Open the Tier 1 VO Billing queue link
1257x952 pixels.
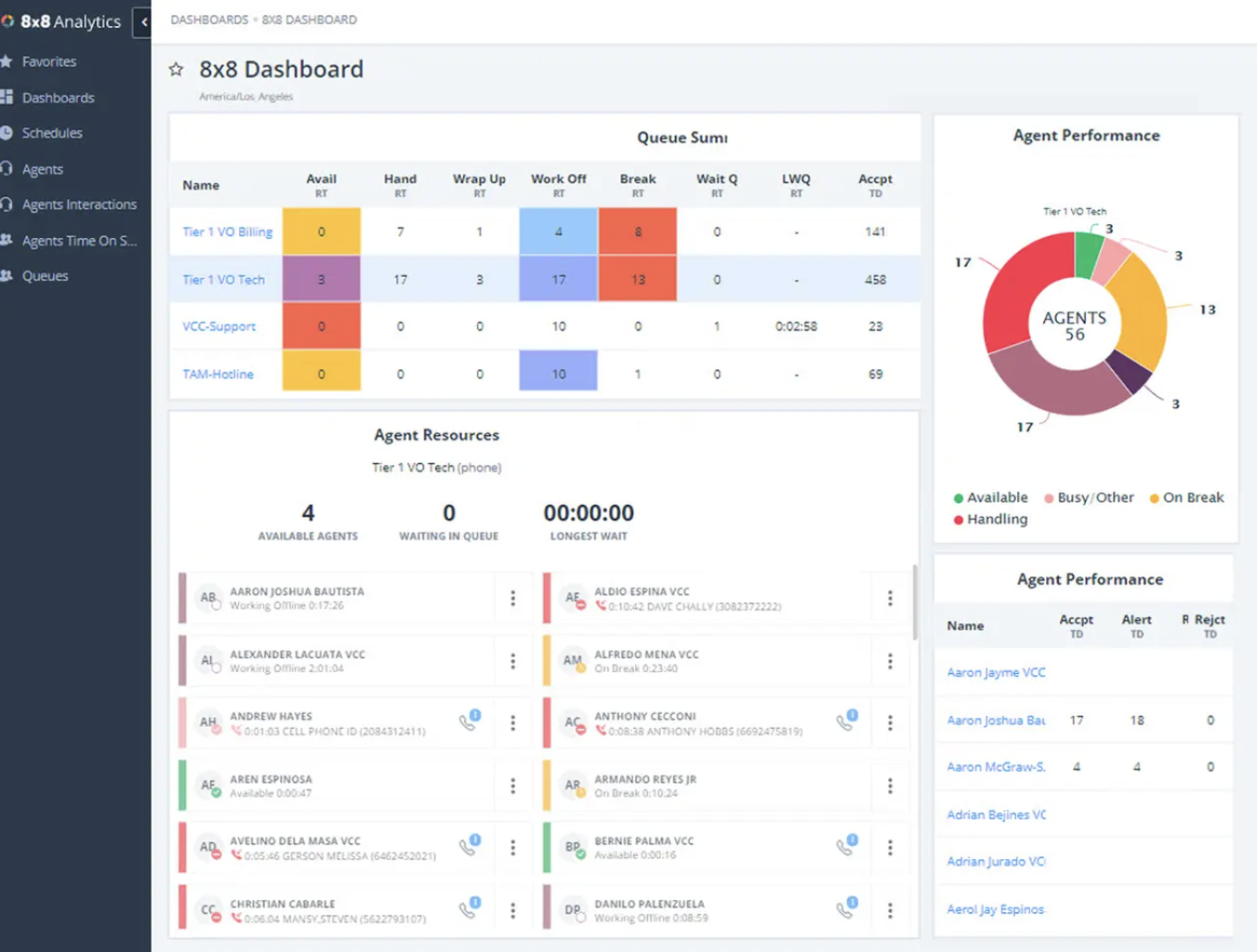coord(227,231)
